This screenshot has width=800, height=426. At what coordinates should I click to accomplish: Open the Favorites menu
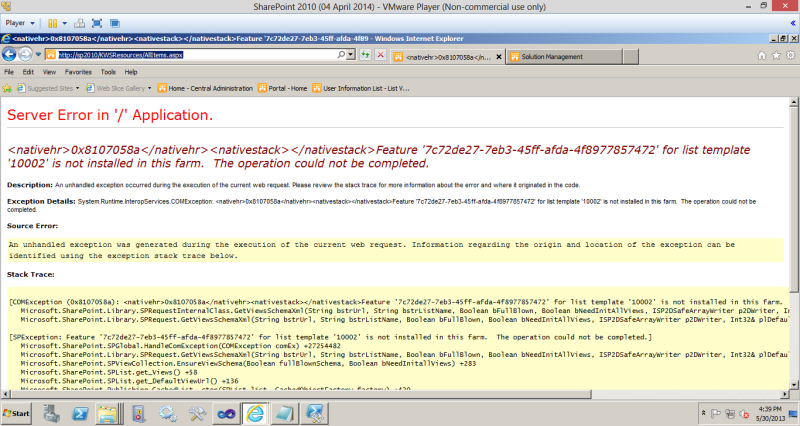[78, 72]
